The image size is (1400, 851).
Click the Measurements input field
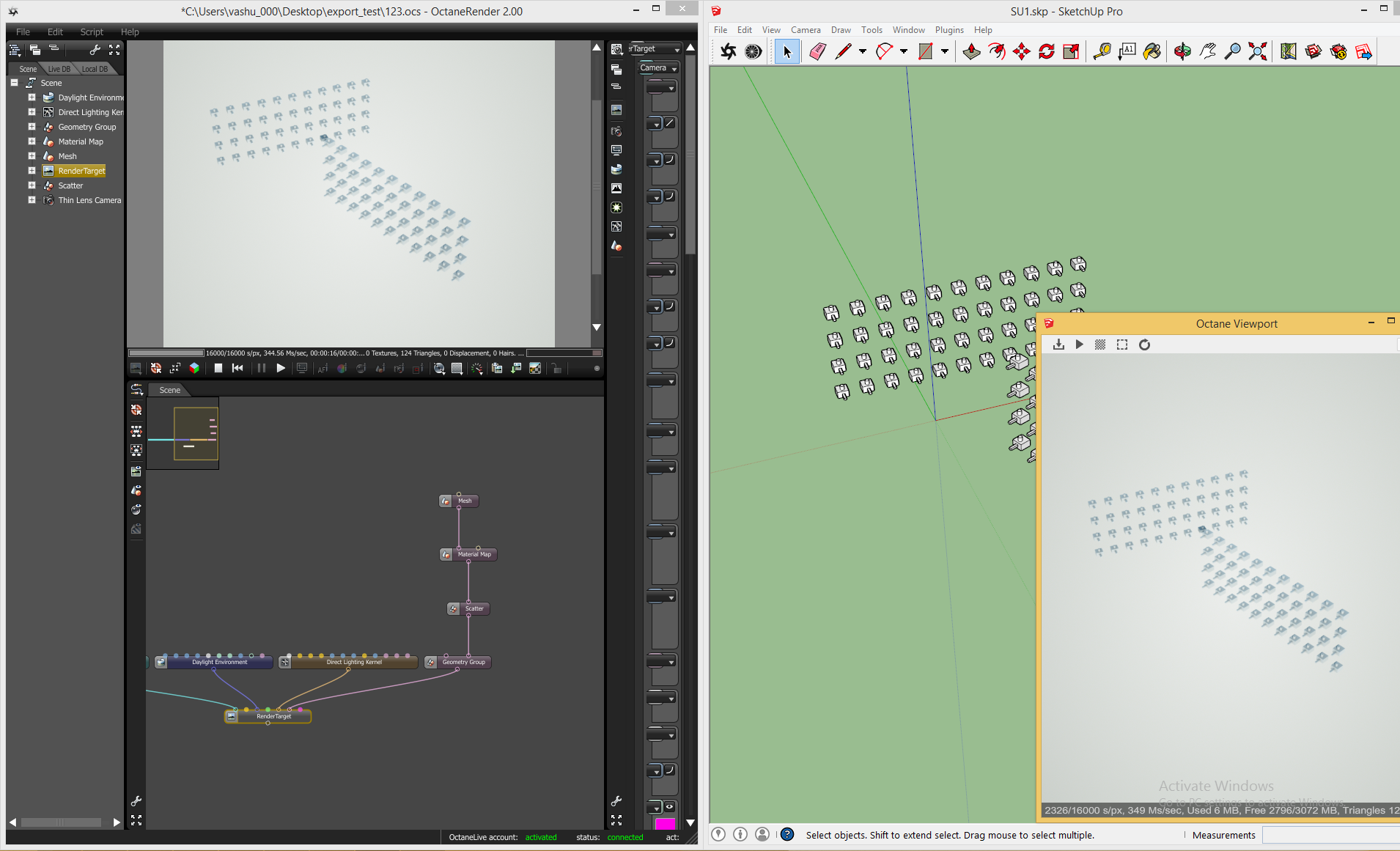[1331, 835]
